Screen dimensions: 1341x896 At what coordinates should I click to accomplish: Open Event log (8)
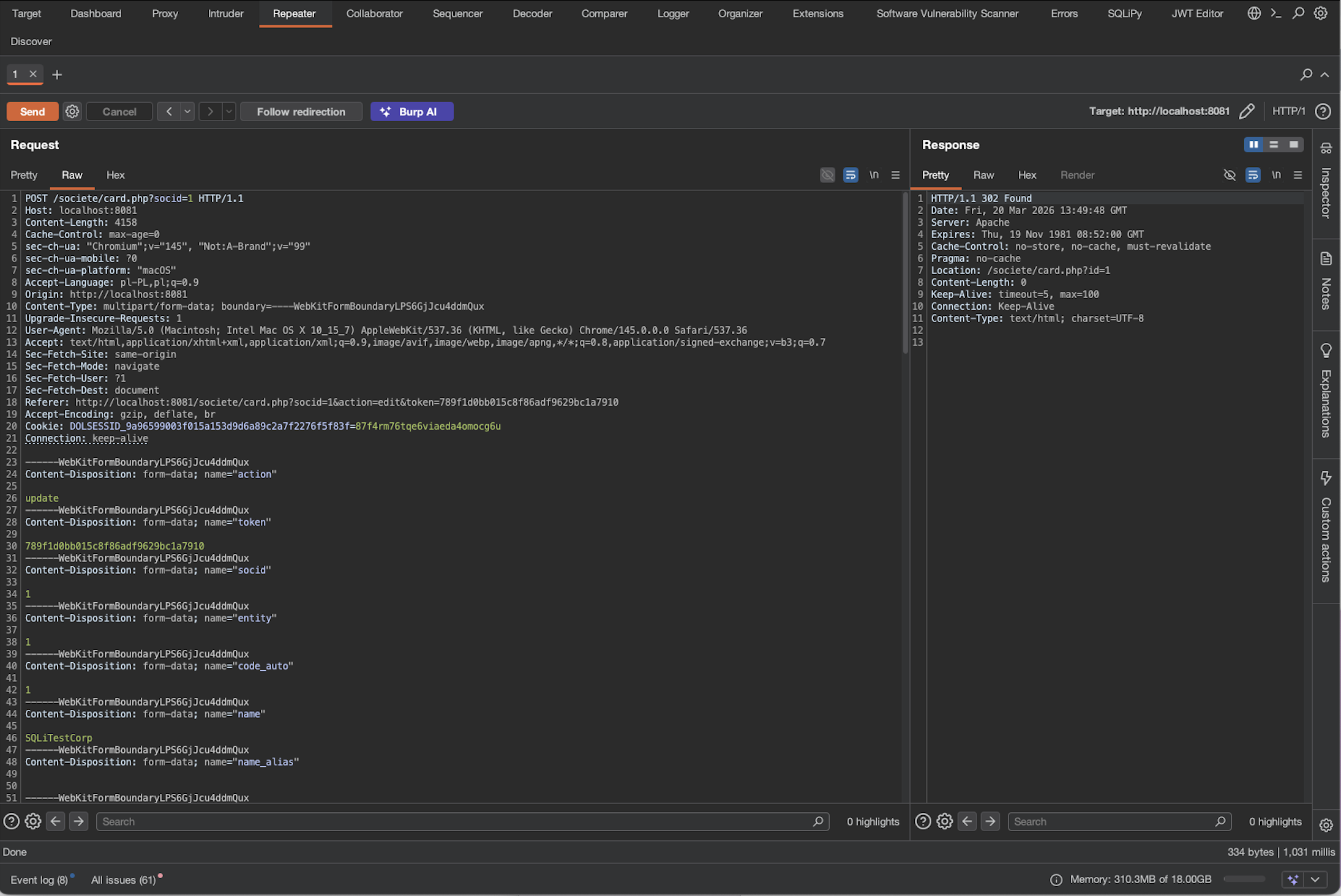pos(39,879)
